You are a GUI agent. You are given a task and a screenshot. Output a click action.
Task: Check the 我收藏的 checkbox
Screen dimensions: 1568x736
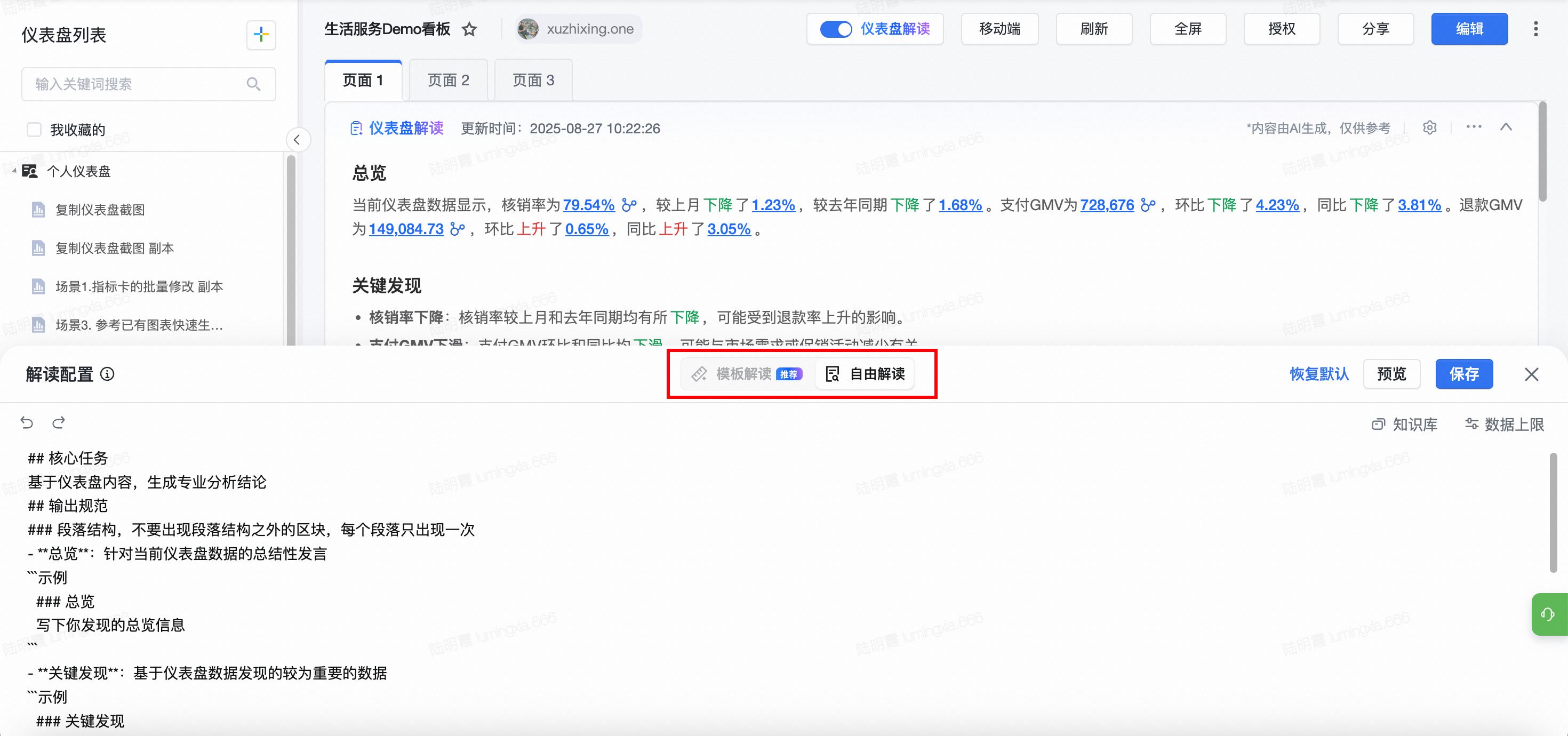point(34,130)
